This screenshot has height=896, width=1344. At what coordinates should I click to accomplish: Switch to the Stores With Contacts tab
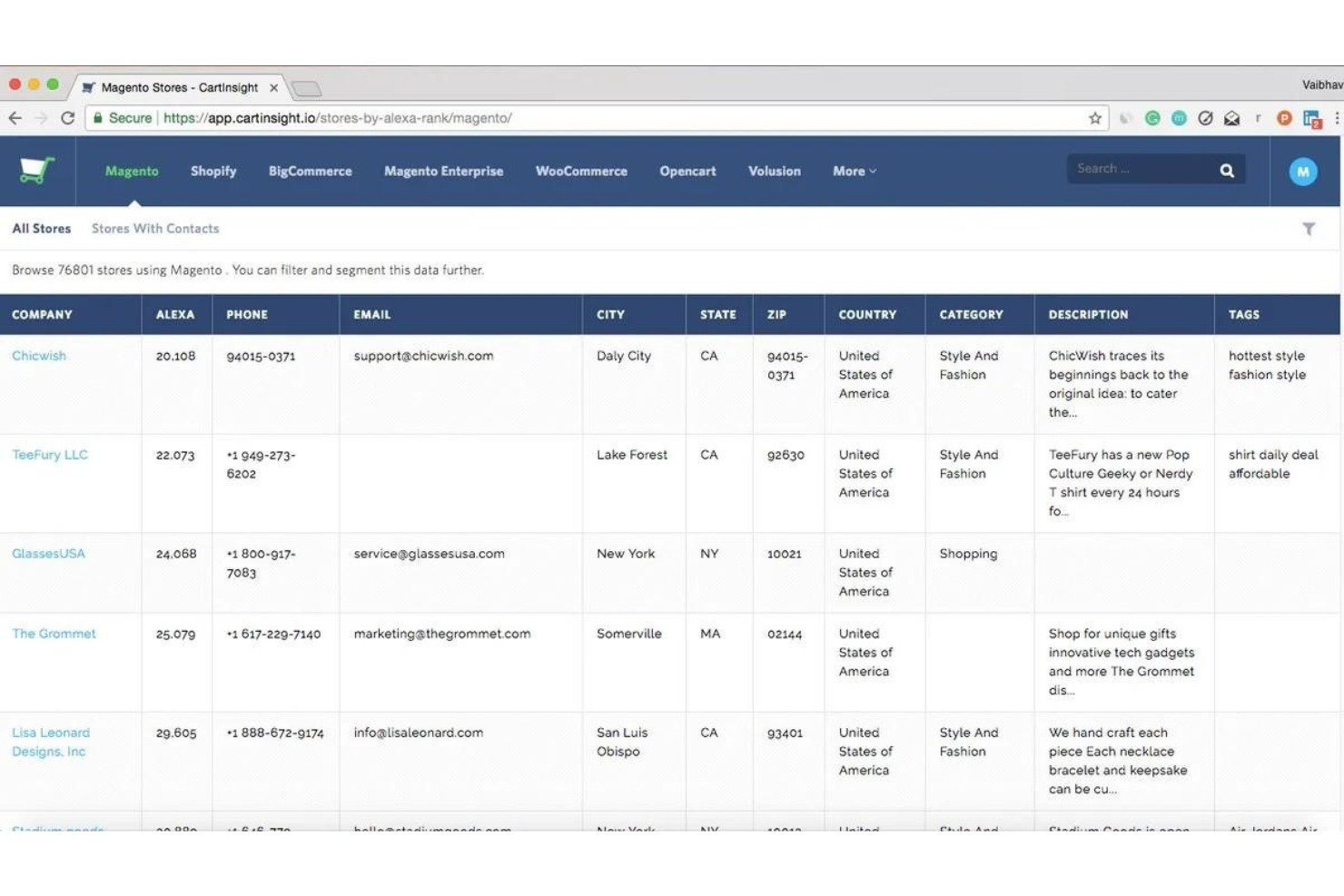click(154, 228)
